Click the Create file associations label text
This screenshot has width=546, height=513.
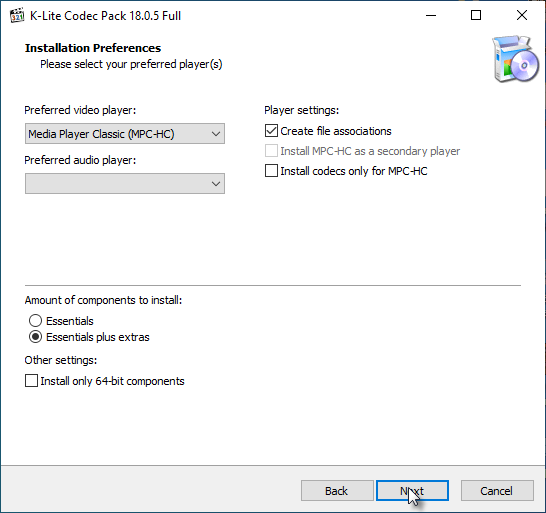coord(336,131)
